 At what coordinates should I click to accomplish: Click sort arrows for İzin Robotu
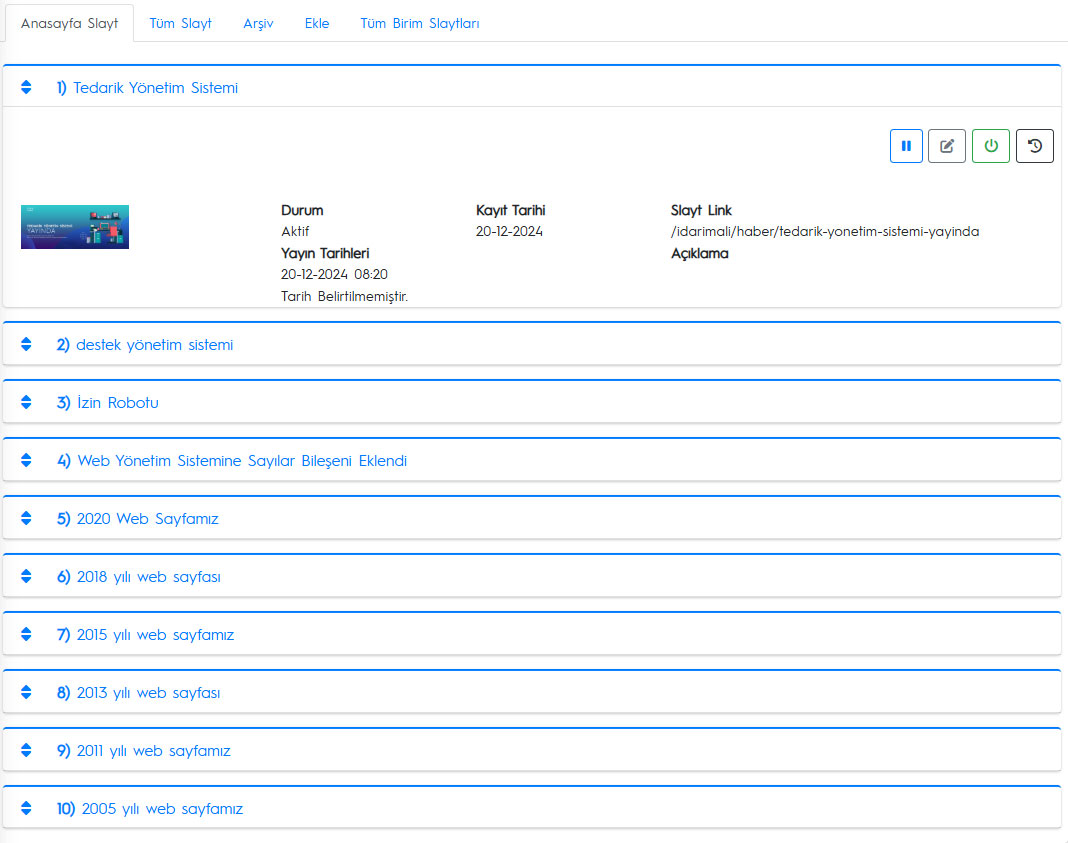coord(26,402)
